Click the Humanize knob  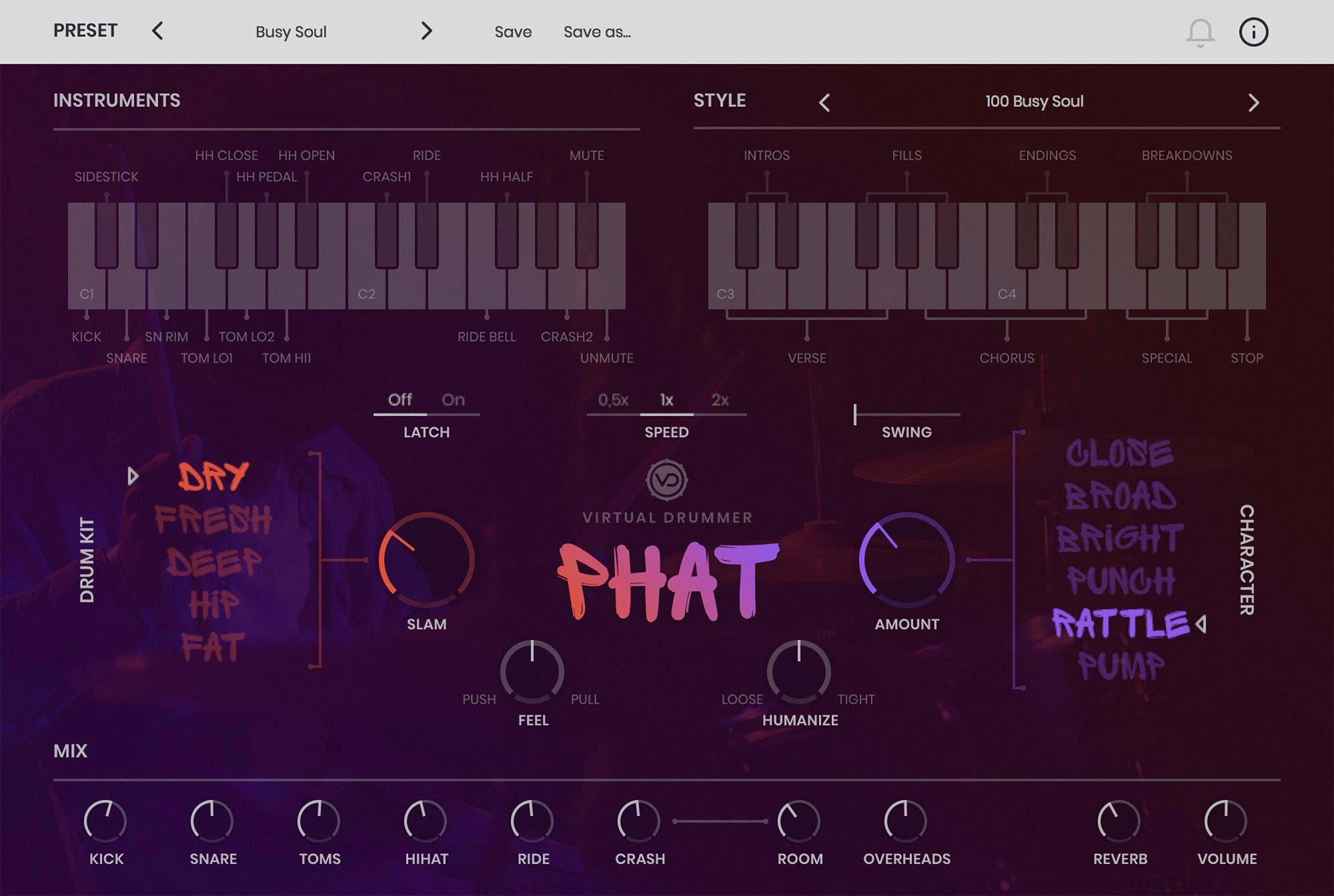[799, 671]
